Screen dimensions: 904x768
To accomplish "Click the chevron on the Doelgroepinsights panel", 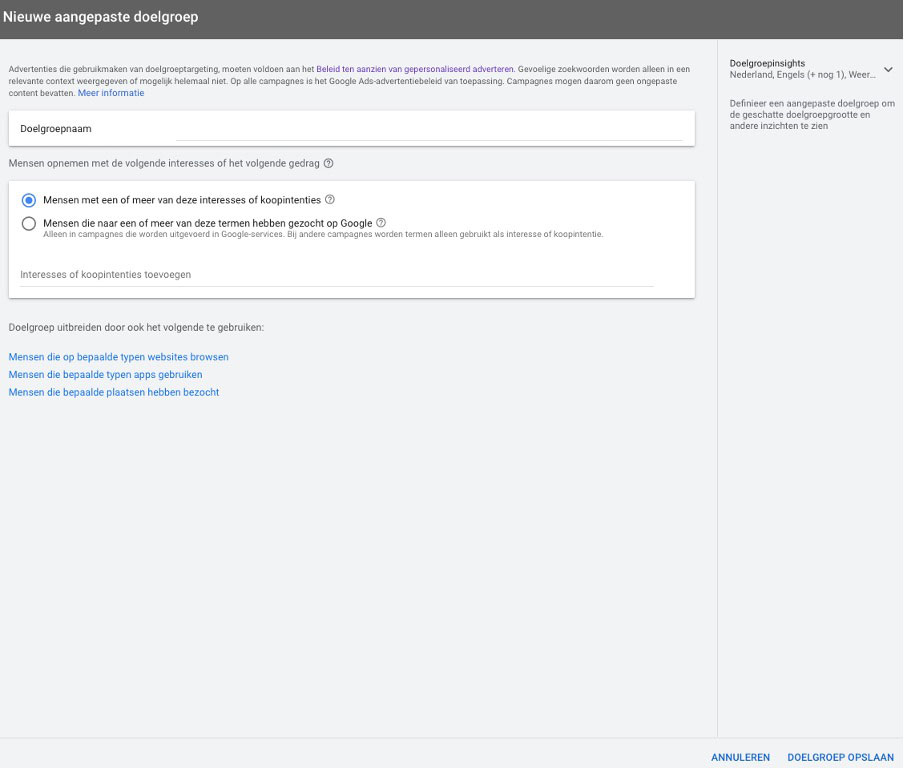I will (x=887, y=71).
